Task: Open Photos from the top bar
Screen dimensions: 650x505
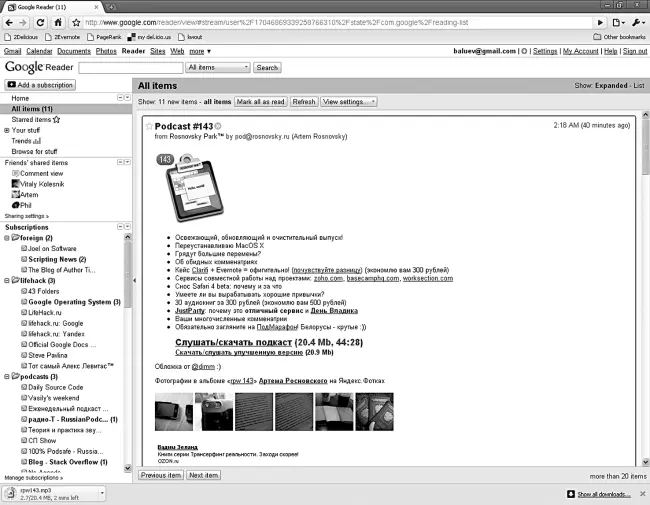Action: point(106,51)
